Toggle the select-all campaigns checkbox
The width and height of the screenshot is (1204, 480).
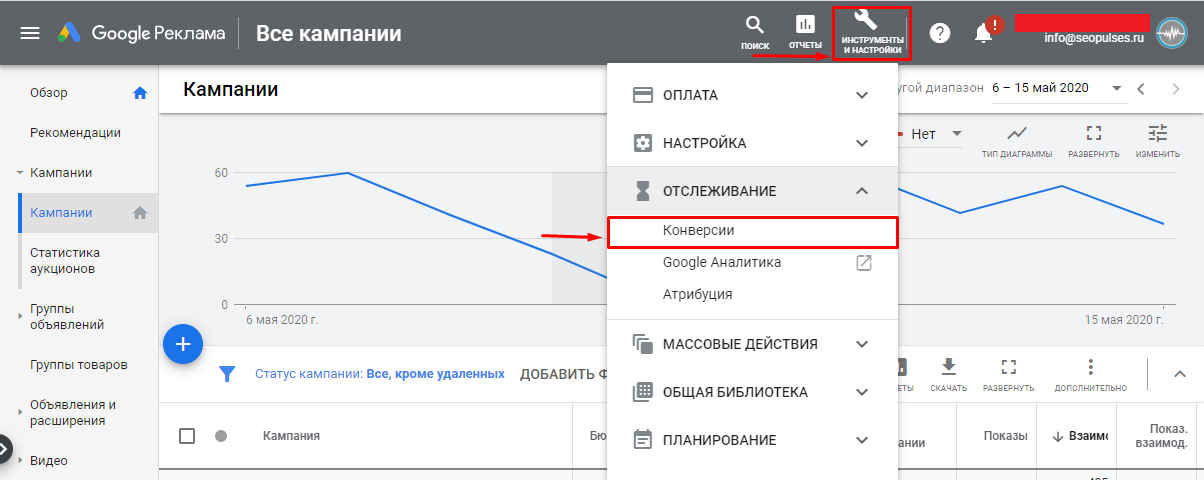pos(187,436)
